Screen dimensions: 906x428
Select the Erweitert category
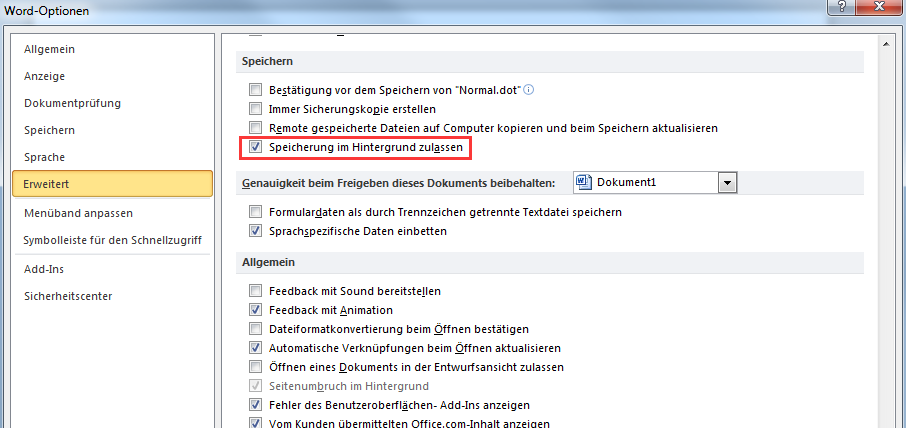point(113,184)
